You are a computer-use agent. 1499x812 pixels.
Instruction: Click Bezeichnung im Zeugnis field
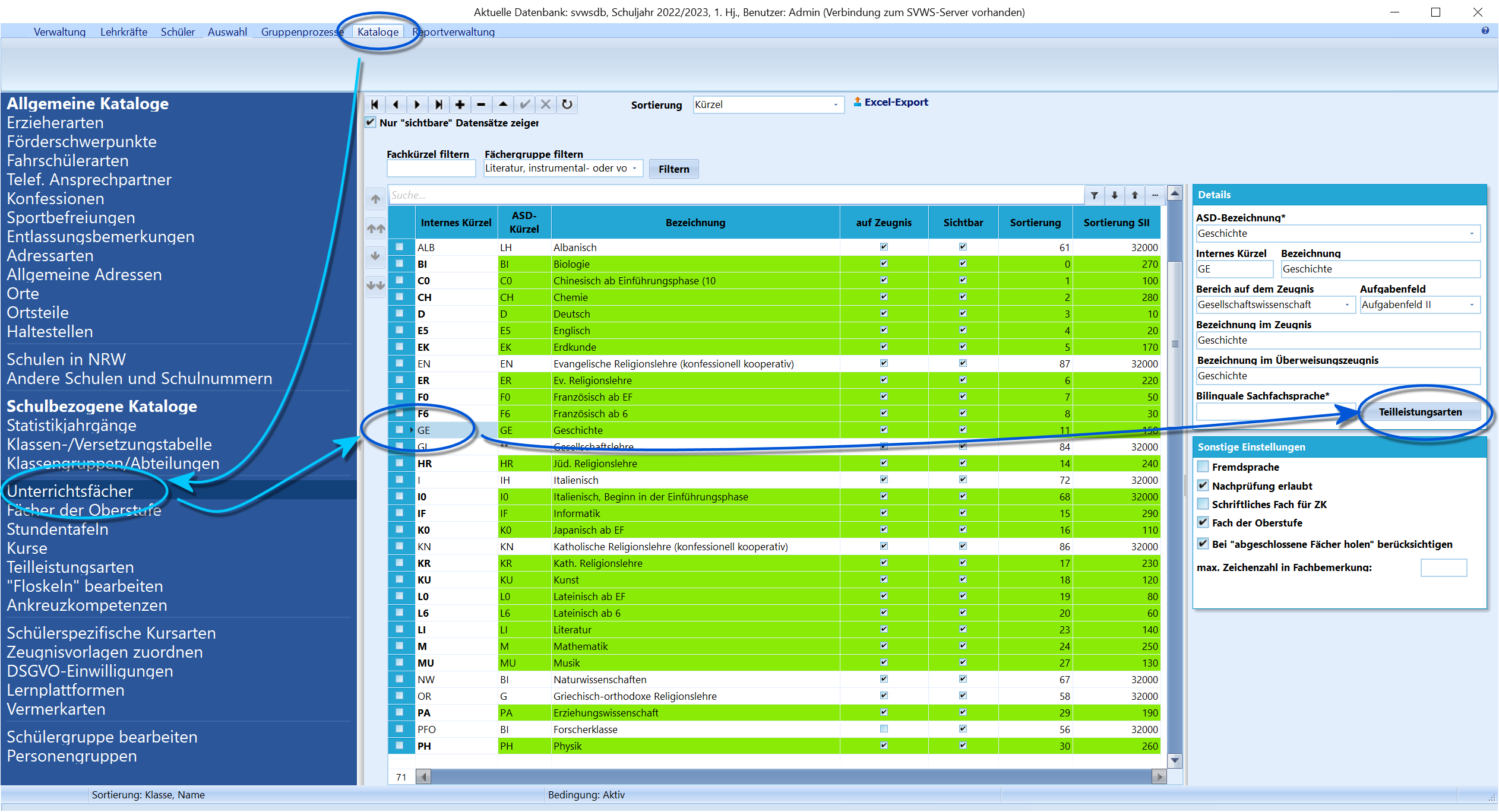tap(1337, 341)
